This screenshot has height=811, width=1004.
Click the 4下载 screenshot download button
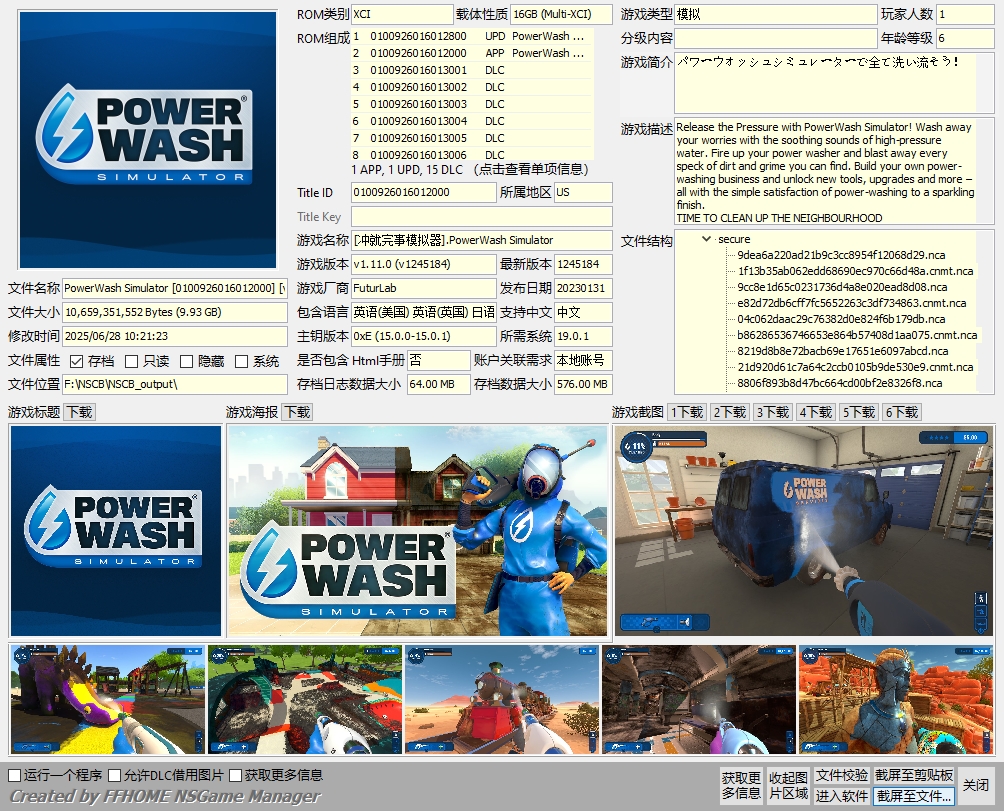pos(816,412)
